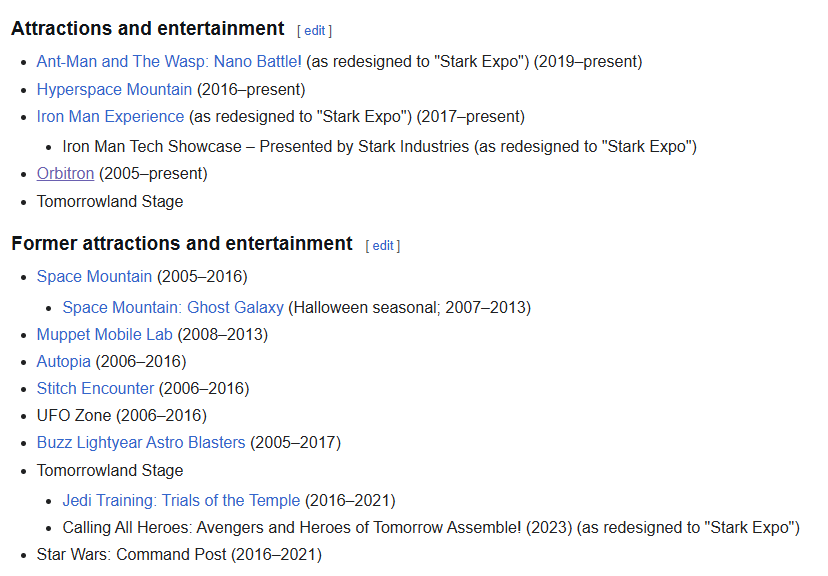This screenshot has height=576, width=828.
Task: Click the "Former attractions and entertainment" heading
Action: pyautogui.click(x=182, y=243)
